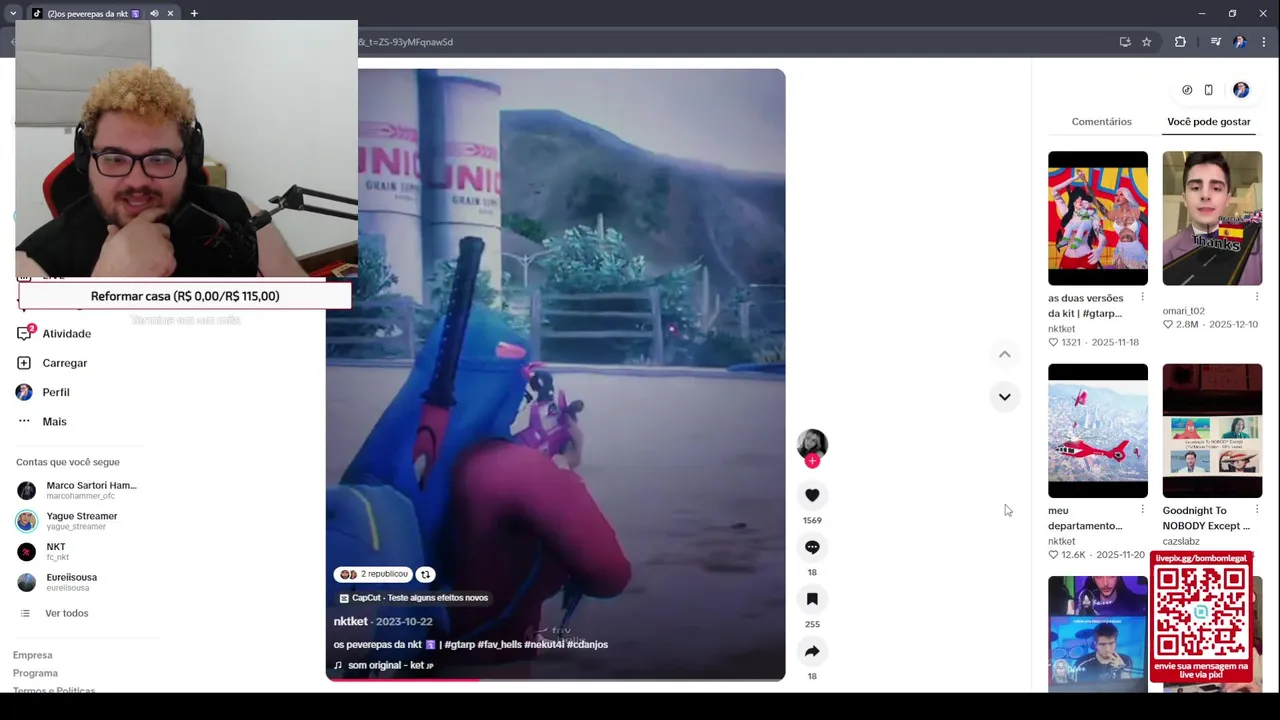Click the 'Reformar casa' donation goal bar
The image size is (1280, 720).
pyautogui.click(x=185, y=296)
